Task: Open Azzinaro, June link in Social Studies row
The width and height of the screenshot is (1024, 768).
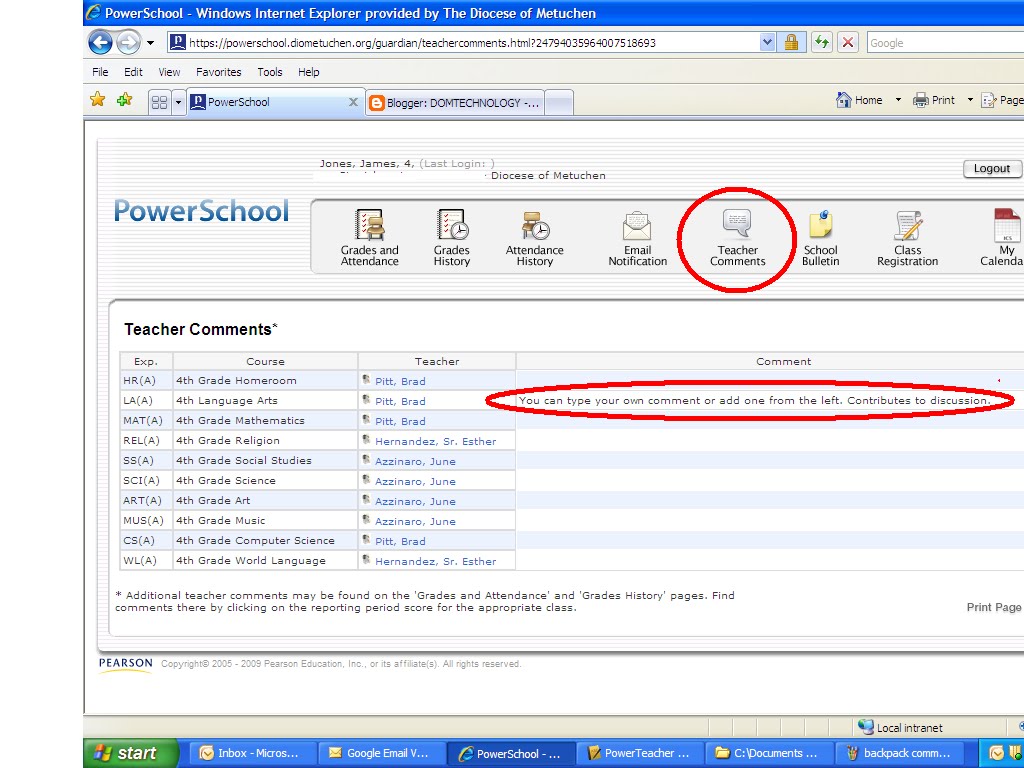Action: point(415,461)
